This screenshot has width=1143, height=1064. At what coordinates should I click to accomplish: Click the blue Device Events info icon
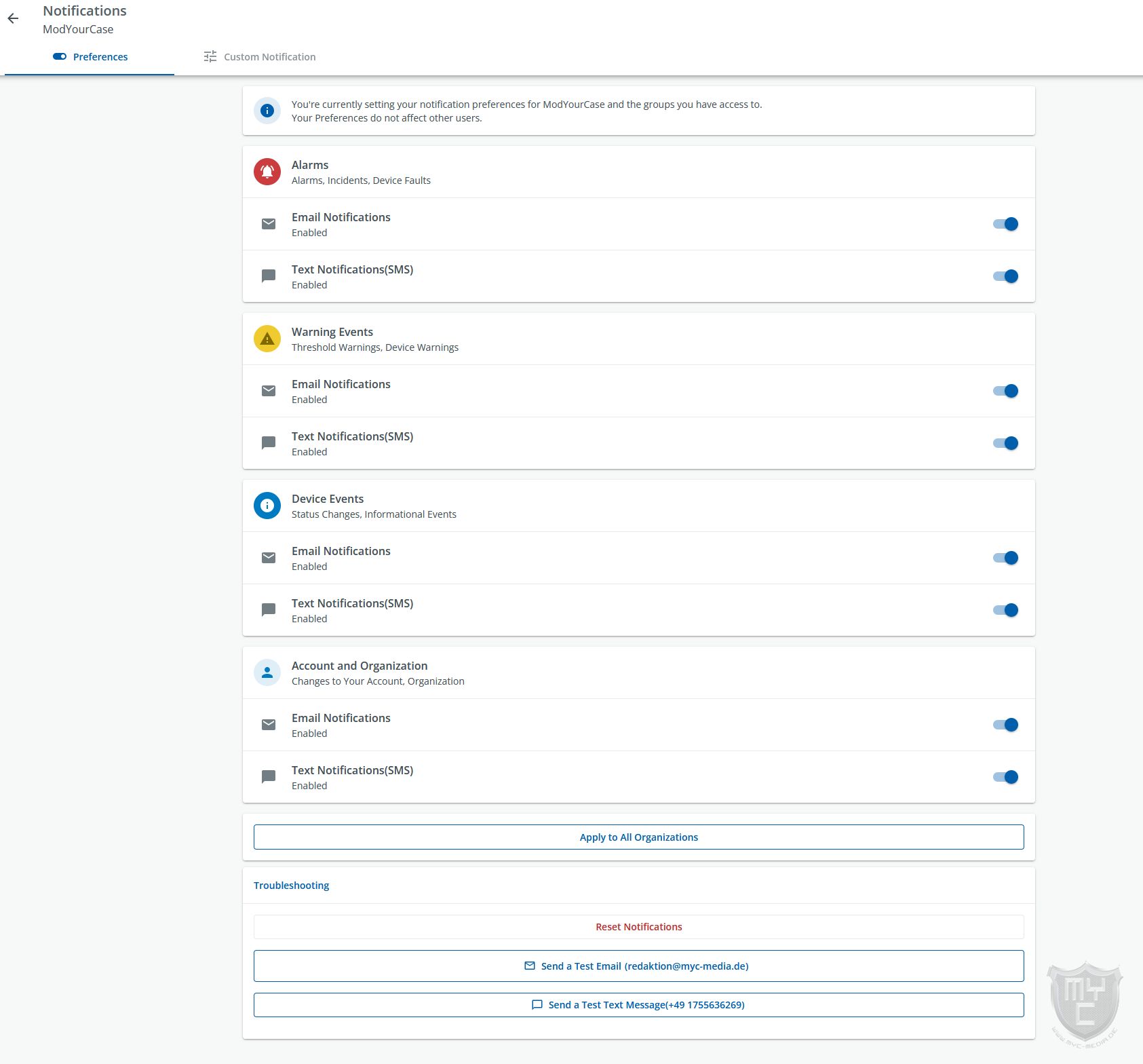tap(267, 506)
